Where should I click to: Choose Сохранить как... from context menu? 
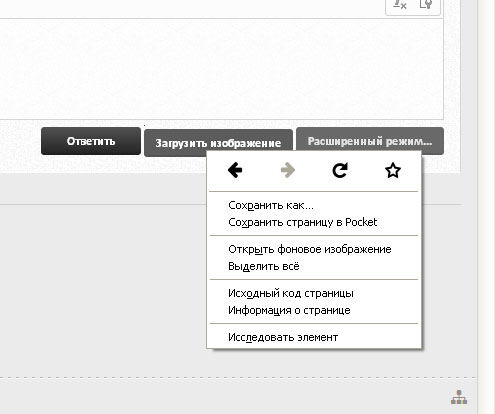(313, 205)
